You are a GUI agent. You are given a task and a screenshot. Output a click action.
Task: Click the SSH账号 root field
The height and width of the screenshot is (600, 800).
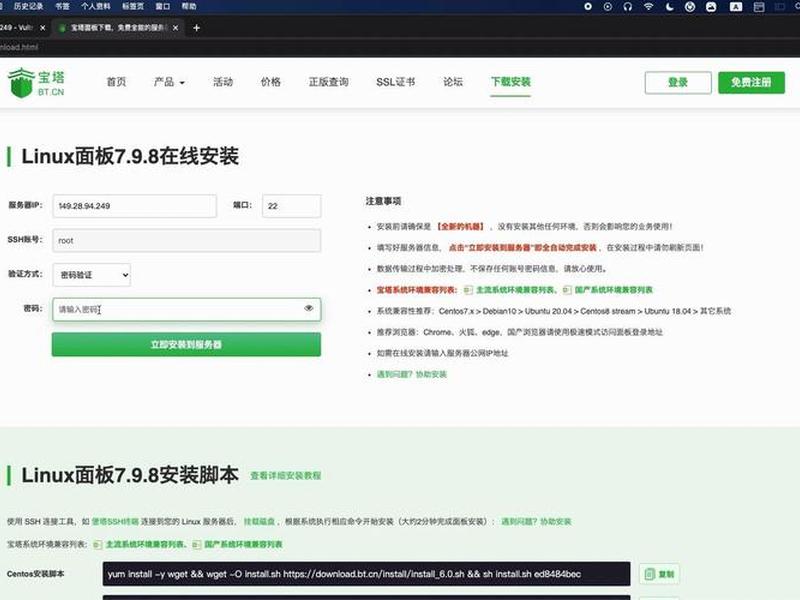coord(187,240)
